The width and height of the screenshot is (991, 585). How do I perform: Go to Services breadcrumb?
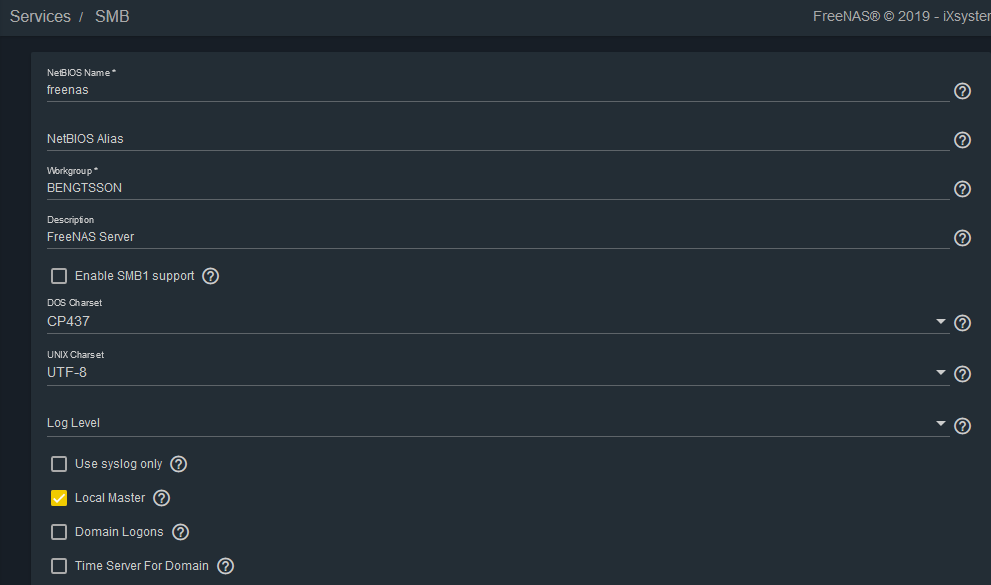tap(40, 16)
